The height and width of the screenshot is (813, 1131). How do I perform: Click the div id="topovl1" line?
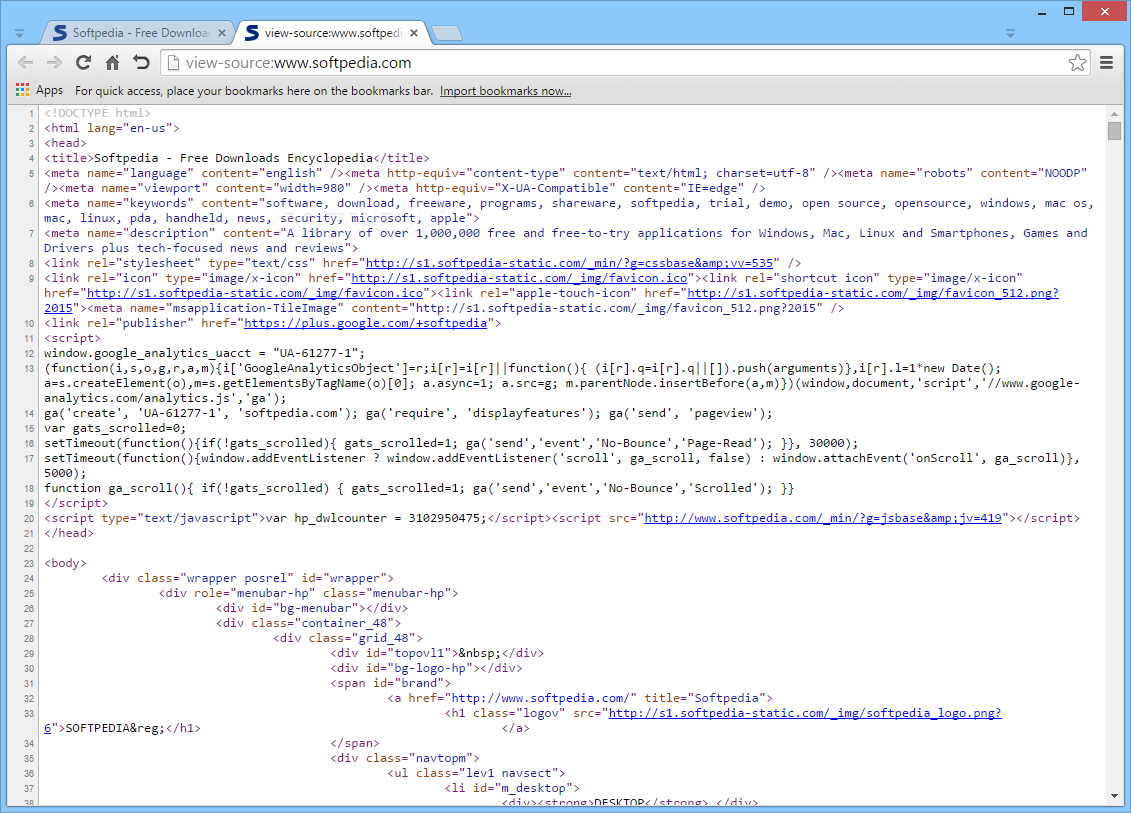point(437,654)
